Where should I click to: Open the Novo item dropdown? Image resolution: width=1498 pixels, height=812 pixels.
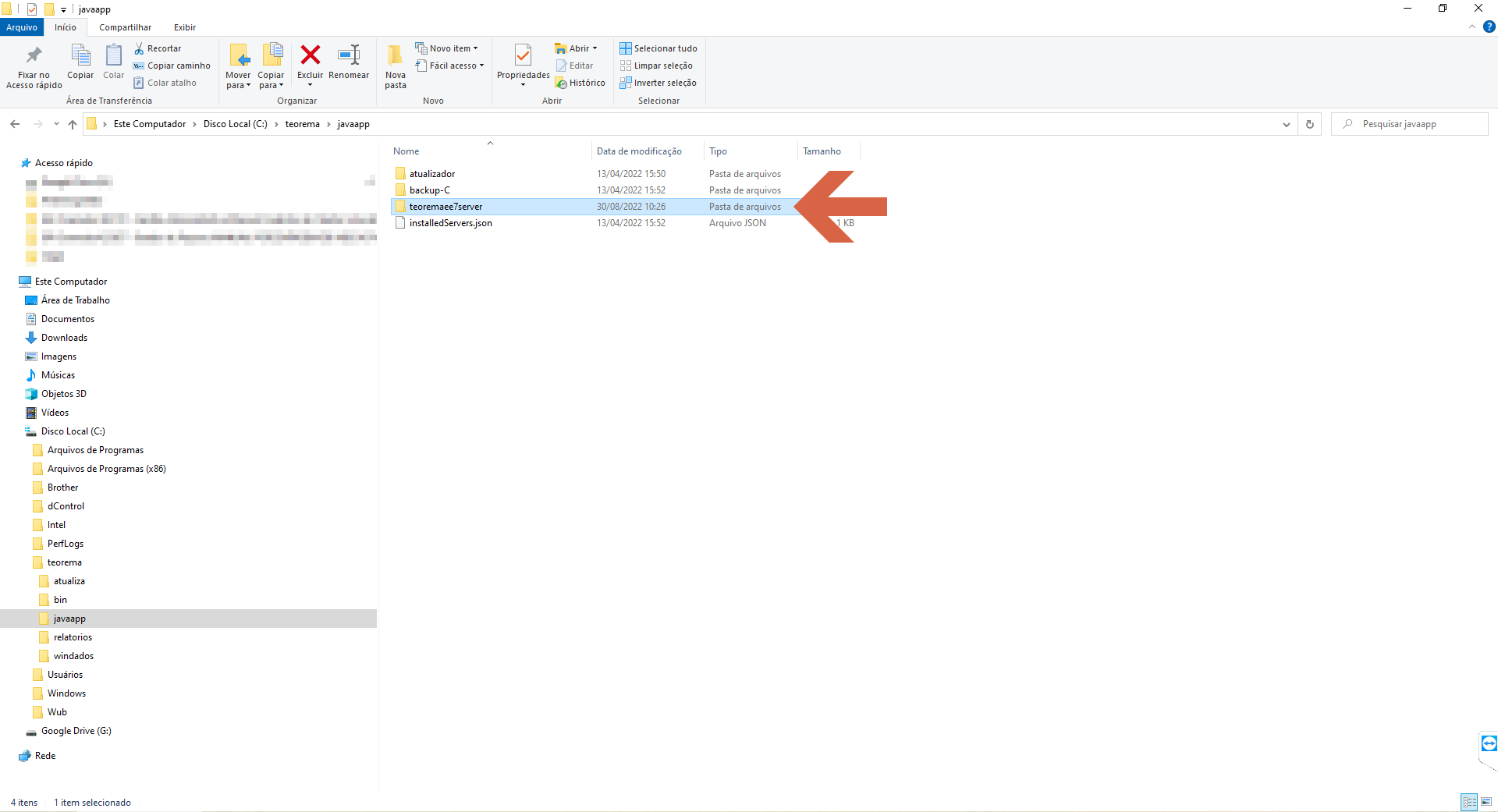click(447, 48)
